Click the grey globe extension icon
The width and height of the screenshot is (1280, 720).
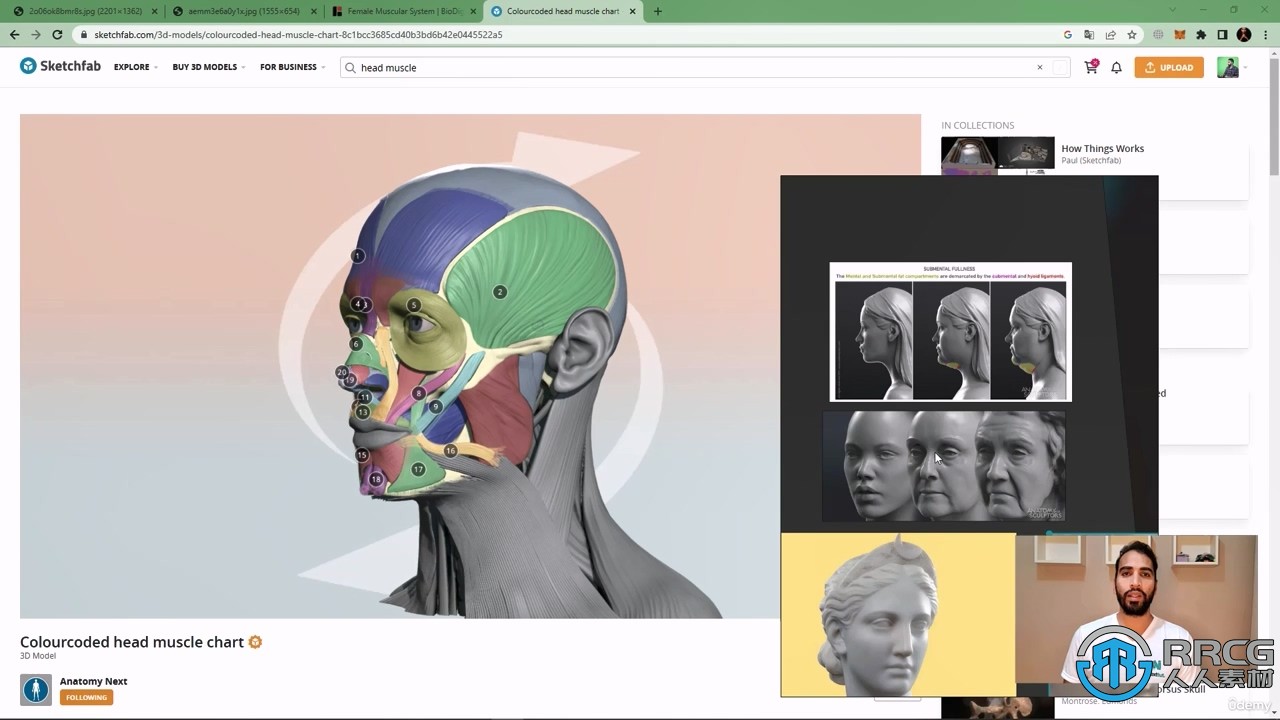(x=1158, y=34)
